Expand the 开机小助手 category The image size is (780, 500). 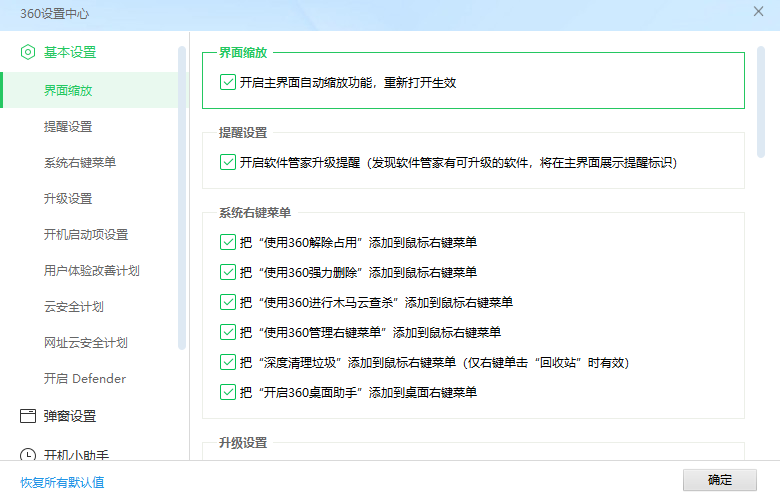(x=76, y=454)
